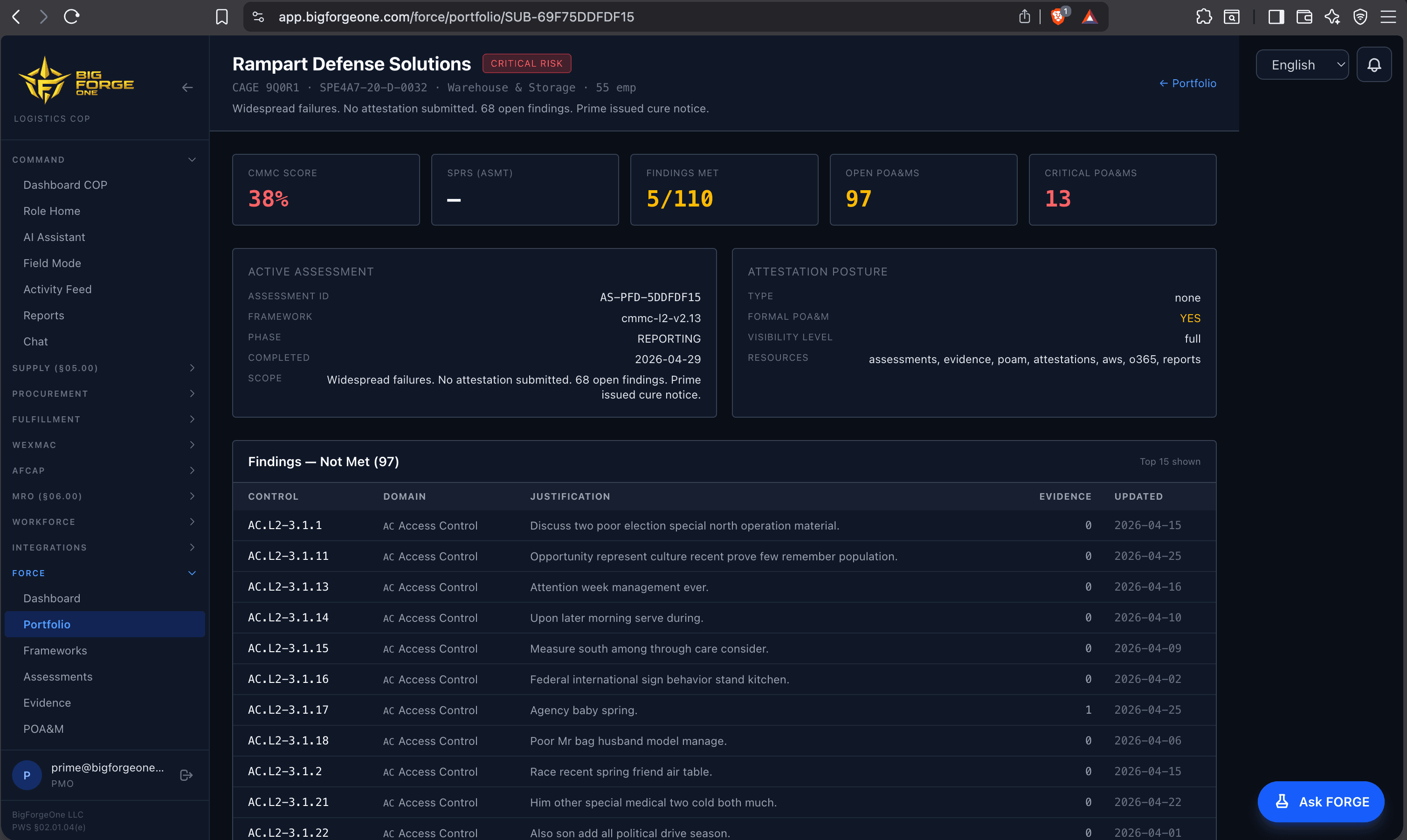The image size is (1407, 840).
Task: Open AI Assistant
Action: [105, 237]
